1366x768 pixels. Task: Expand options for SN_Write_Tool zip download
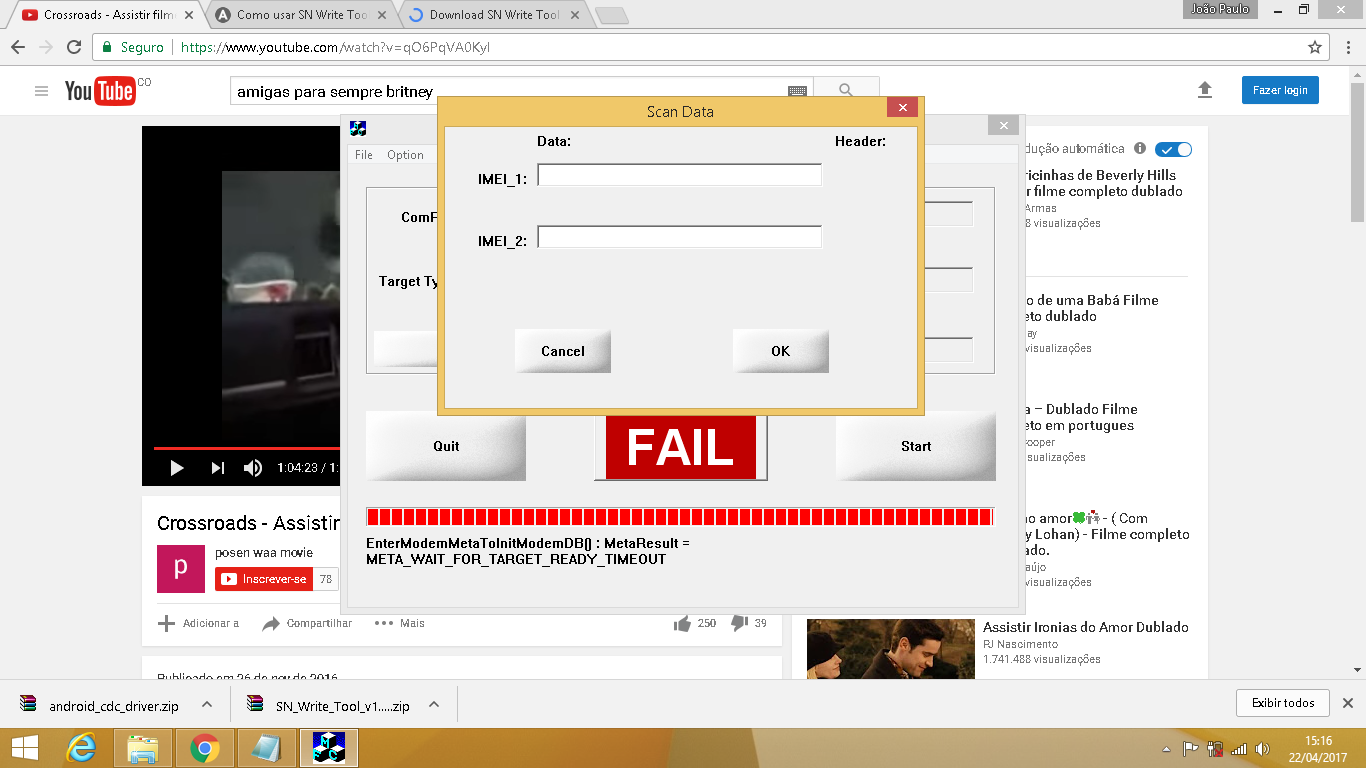434,704
